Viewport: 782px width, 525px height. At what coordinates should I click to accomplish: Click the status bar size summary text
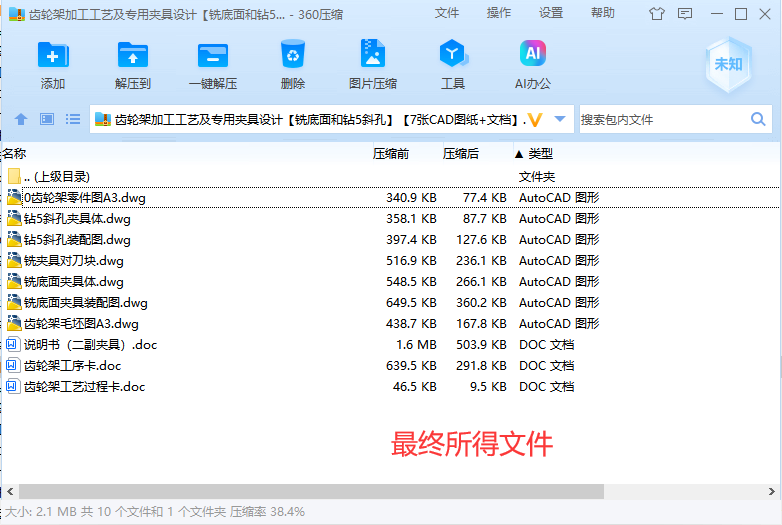tap(155, 512)
